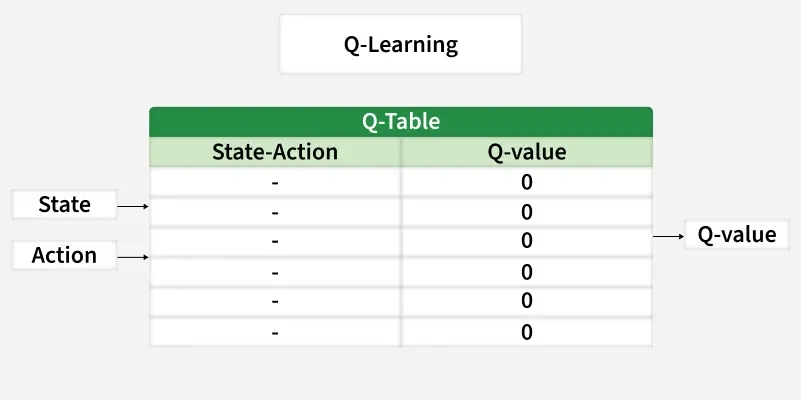Click the Q-value label box beside the table
Image resolution: width=801 pixels, height=400 pixels.
click(x=736, y=235)
